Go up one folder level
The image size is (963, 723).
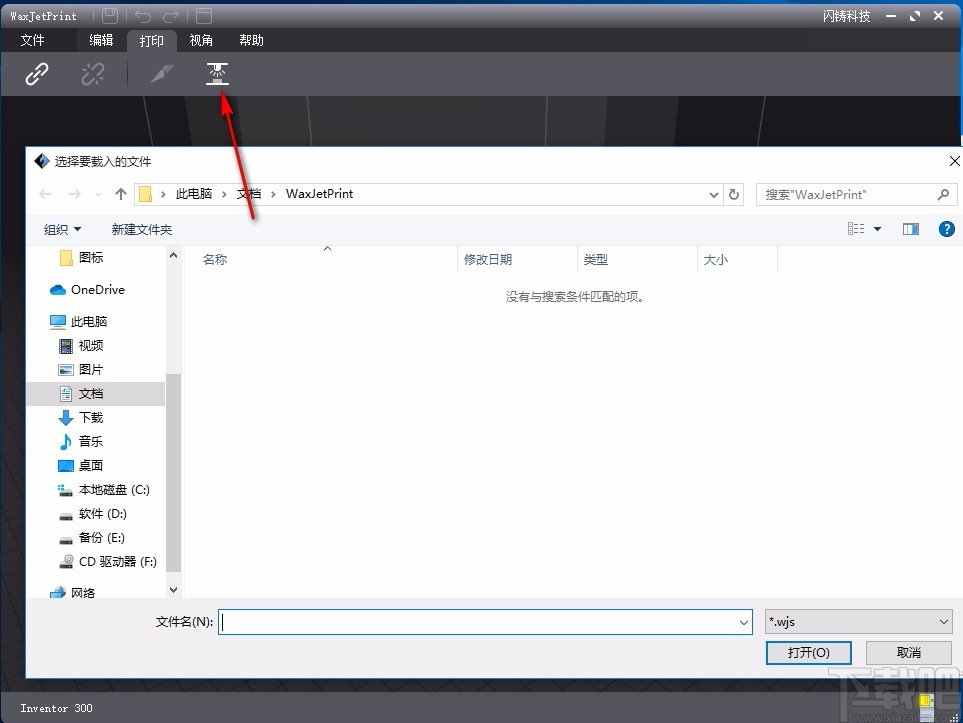point(121,194)
